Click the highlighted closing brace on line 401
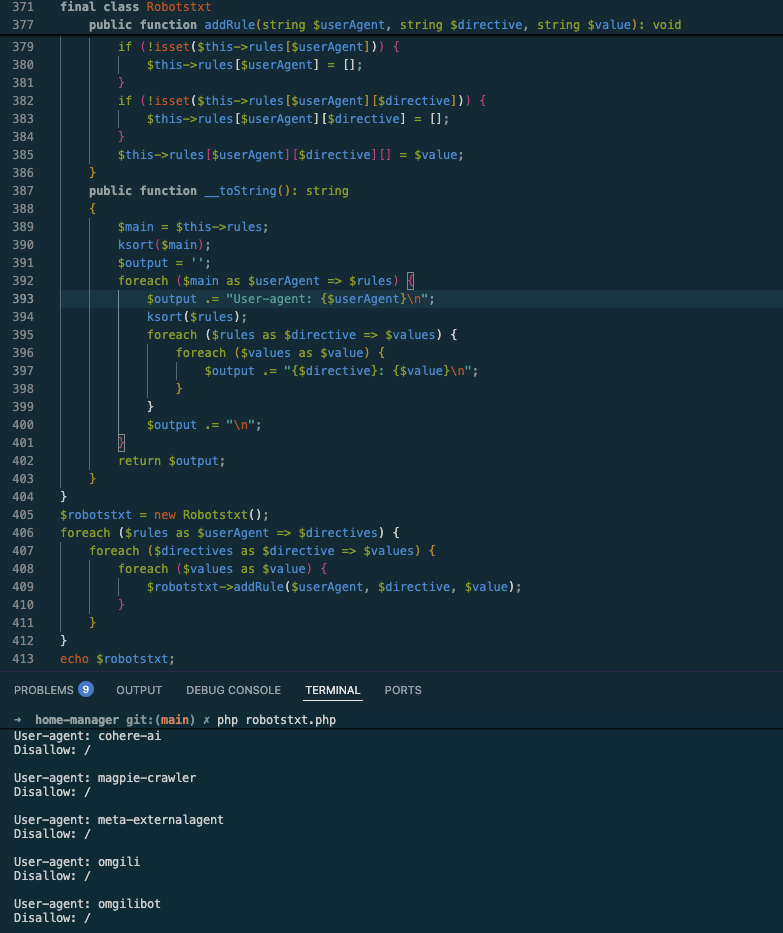 point(122,443)
